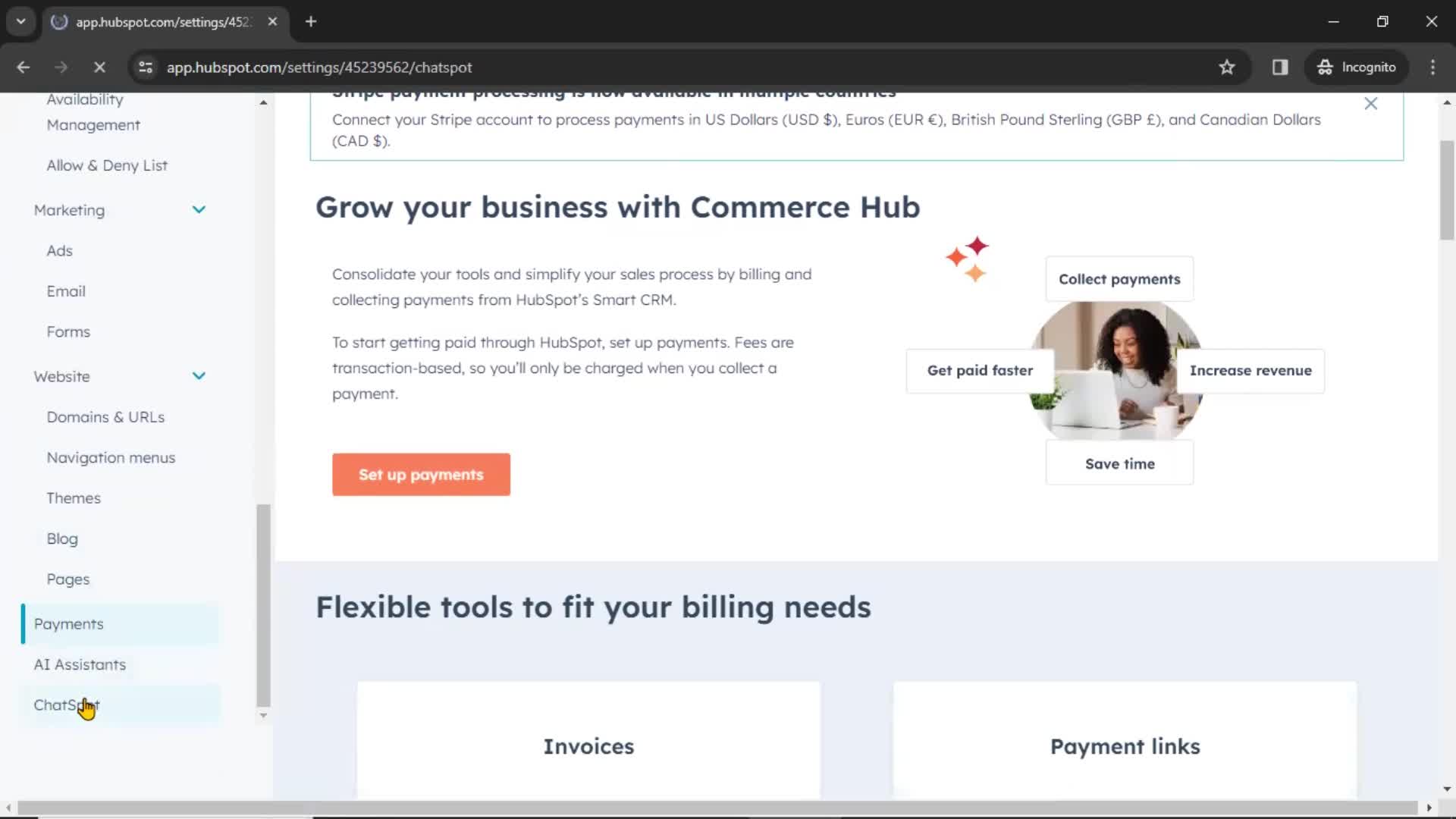Collapse the Marketing navigation menu
Image resolution: width=1456 pixels, height=819 pixels.
[198, 210]
